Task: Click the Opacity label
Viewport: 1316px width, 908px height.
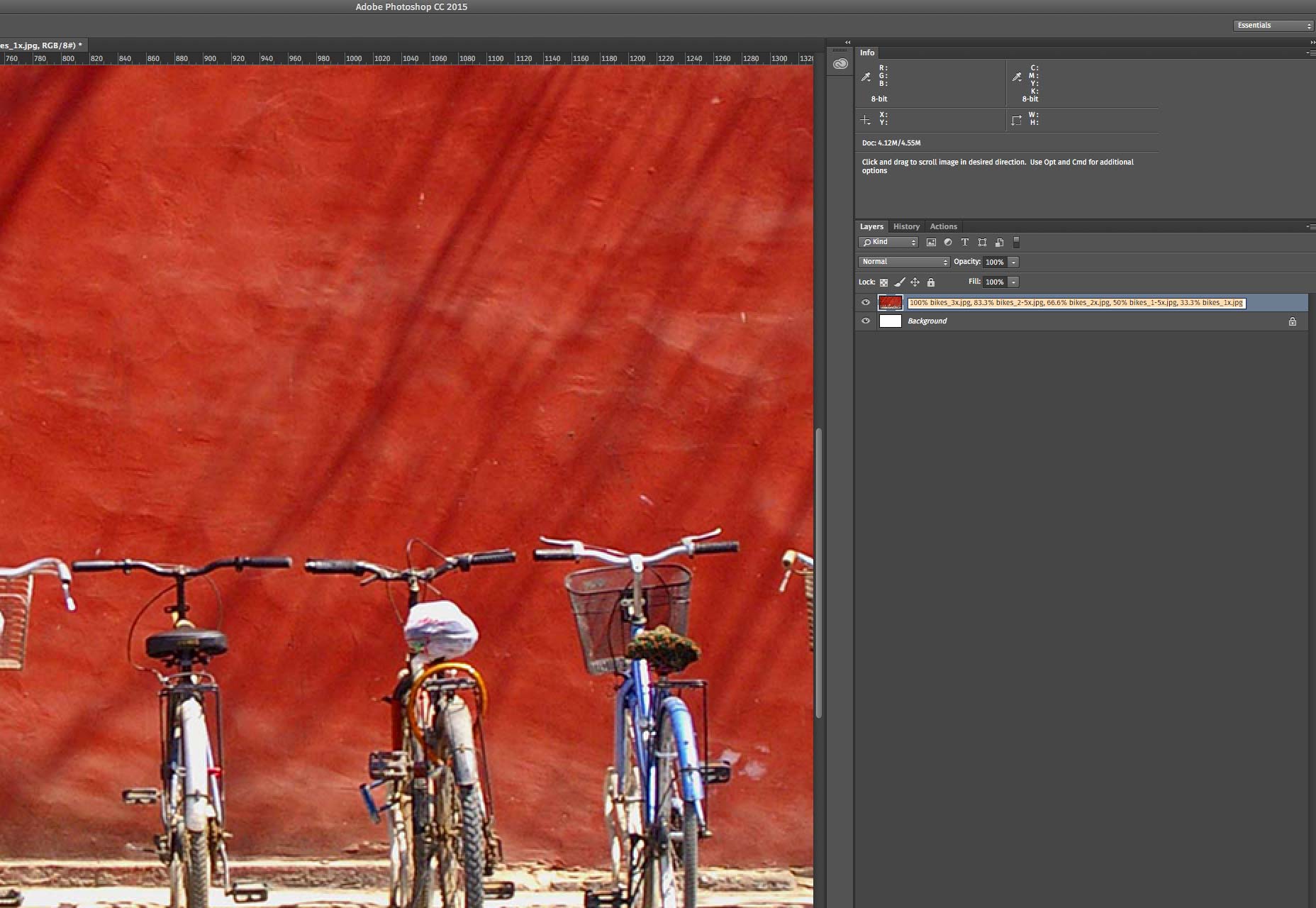Action: point(967,262)
